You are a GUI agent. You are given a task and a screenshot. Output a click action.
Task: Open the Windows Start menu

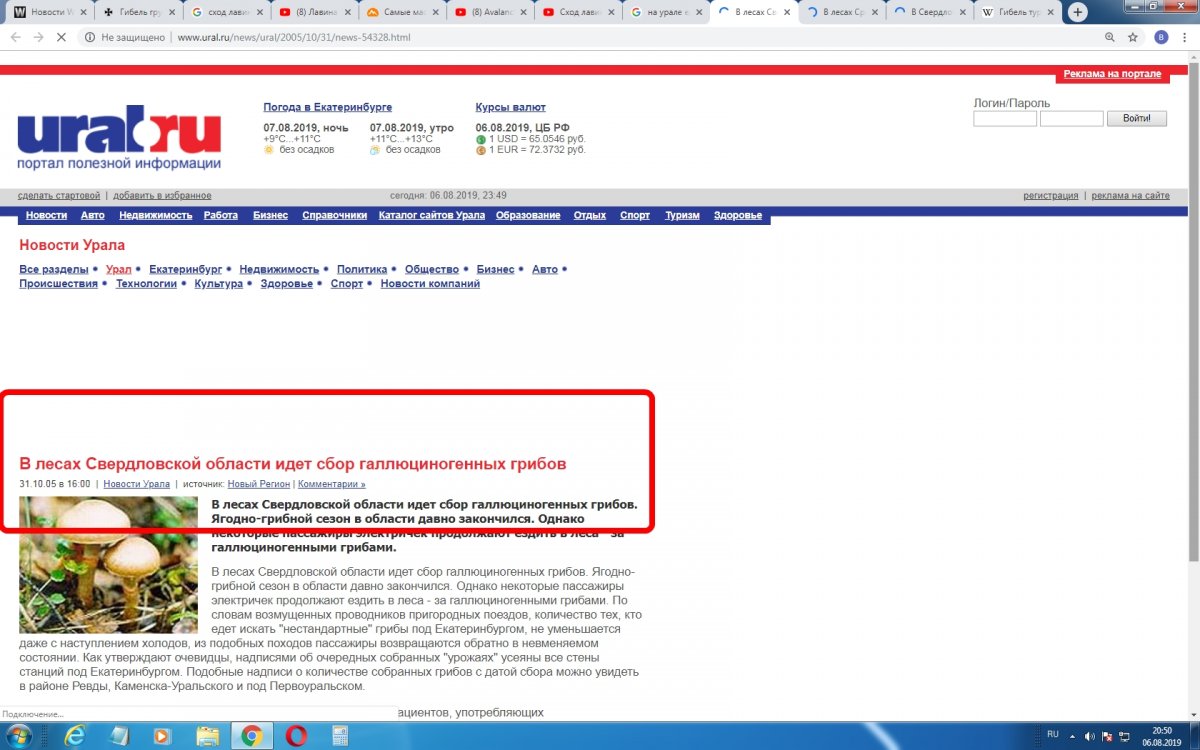pyautogui.click(x=19, y=737)
